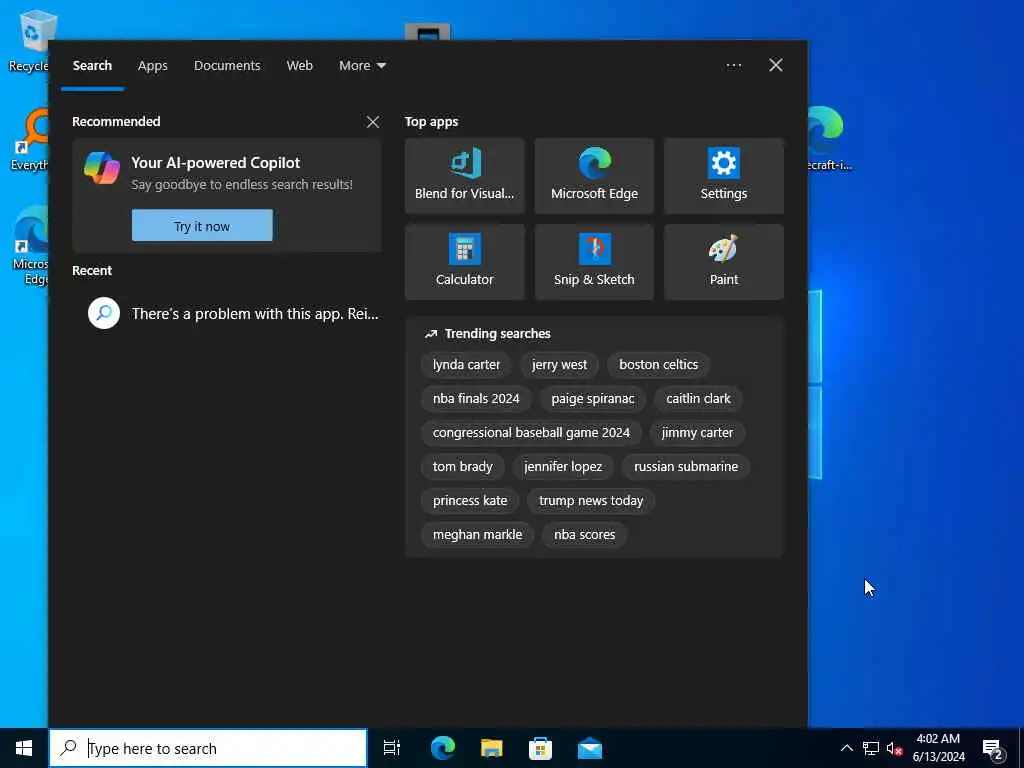Search trending 'meghan markle'
The width and height of the screenshot is (1024, 768).
pyautogui.click(x=477, y=534)
